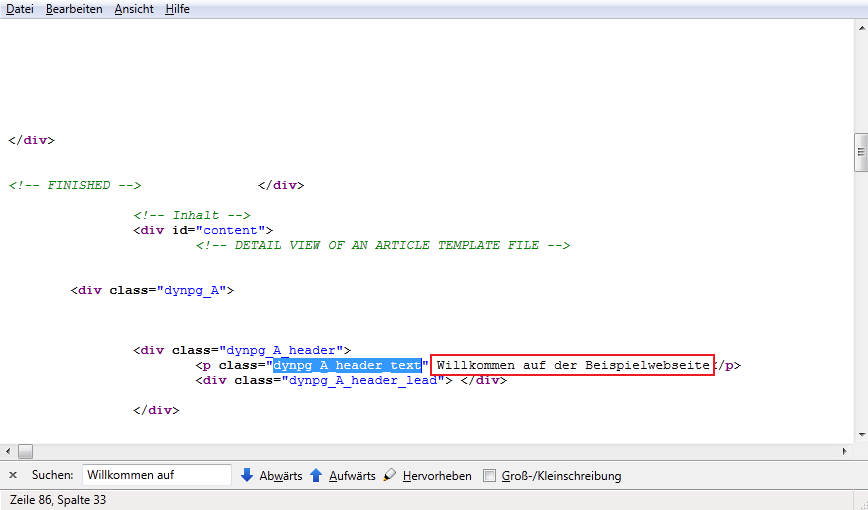Click the Abwärts down-arrow search button
Viewport: 868px width, 510px height.
click(271, 476)
